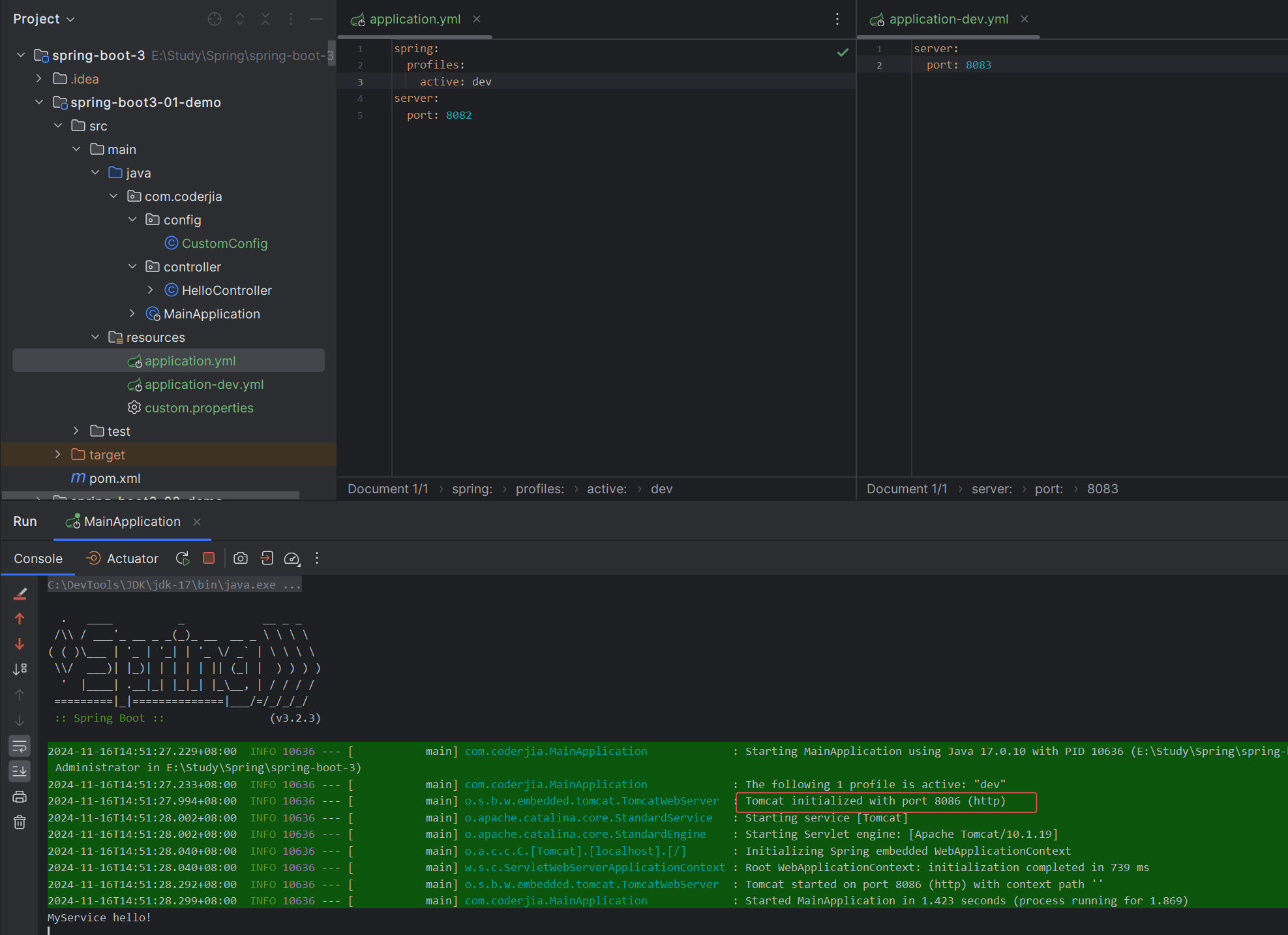This screenshot has height=935, width=1288.
Task: Collapse the com.coderjia package
Action: coord(113,196)
